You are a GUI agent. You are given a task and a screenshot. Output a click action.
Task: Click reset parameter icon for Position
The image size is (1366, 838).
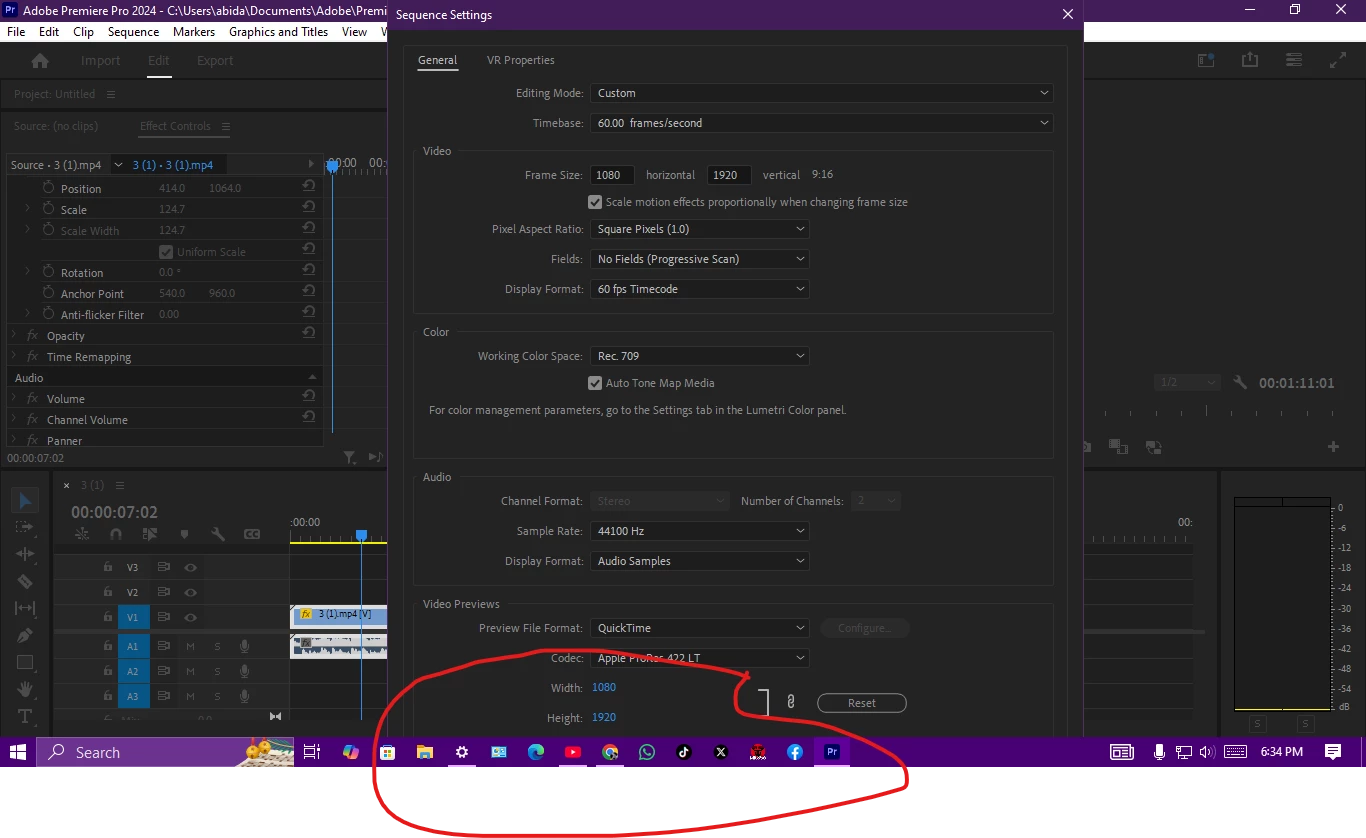tap(309, 187)
